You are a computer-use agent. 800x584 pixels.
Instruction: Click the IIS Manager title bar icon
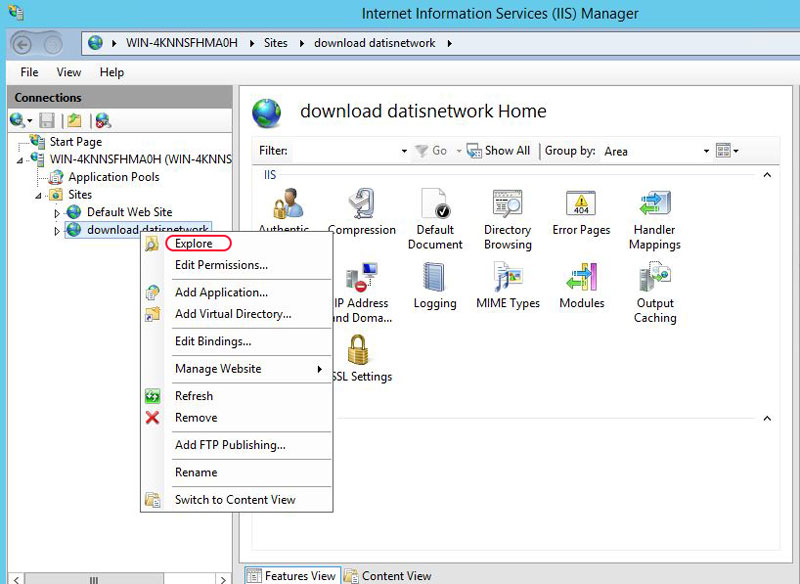16,13
